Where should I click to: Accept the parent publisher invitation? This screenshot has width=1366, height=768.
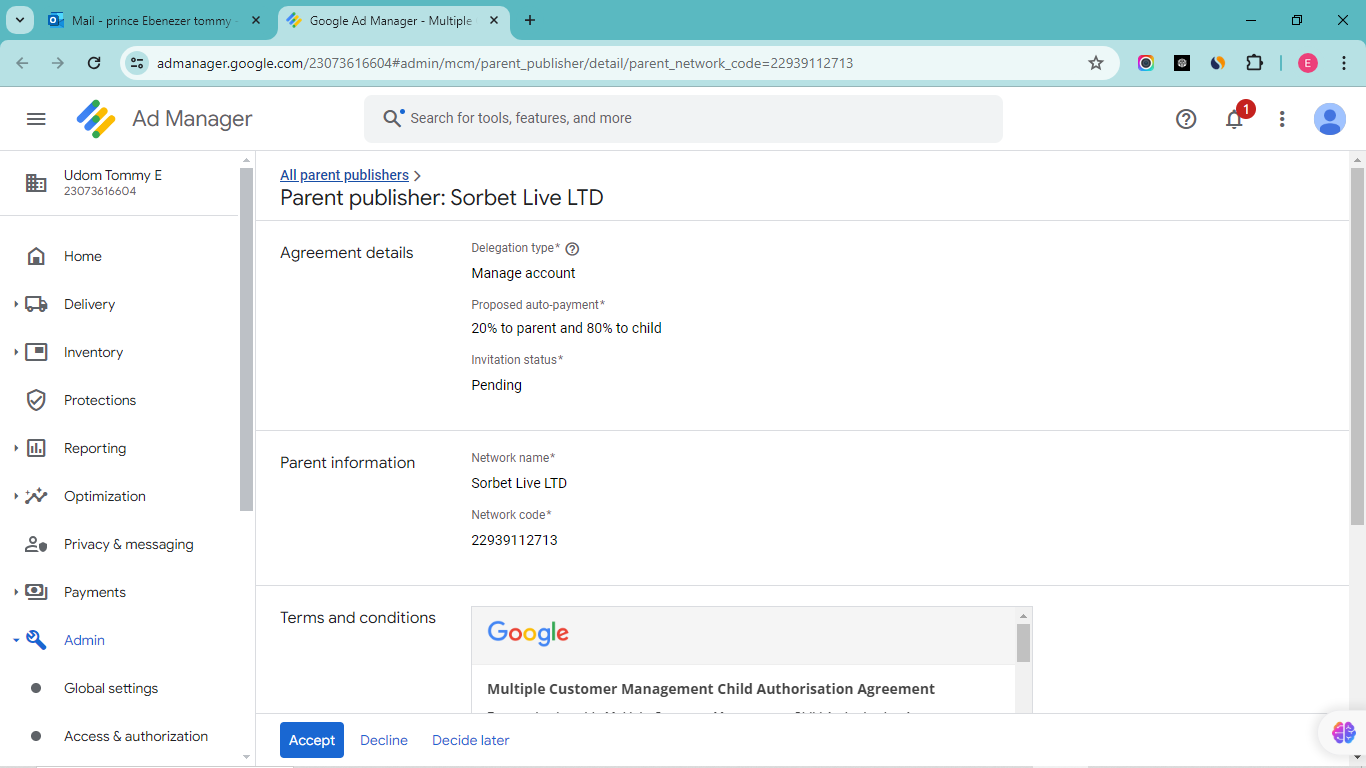[x=312, y=740]
